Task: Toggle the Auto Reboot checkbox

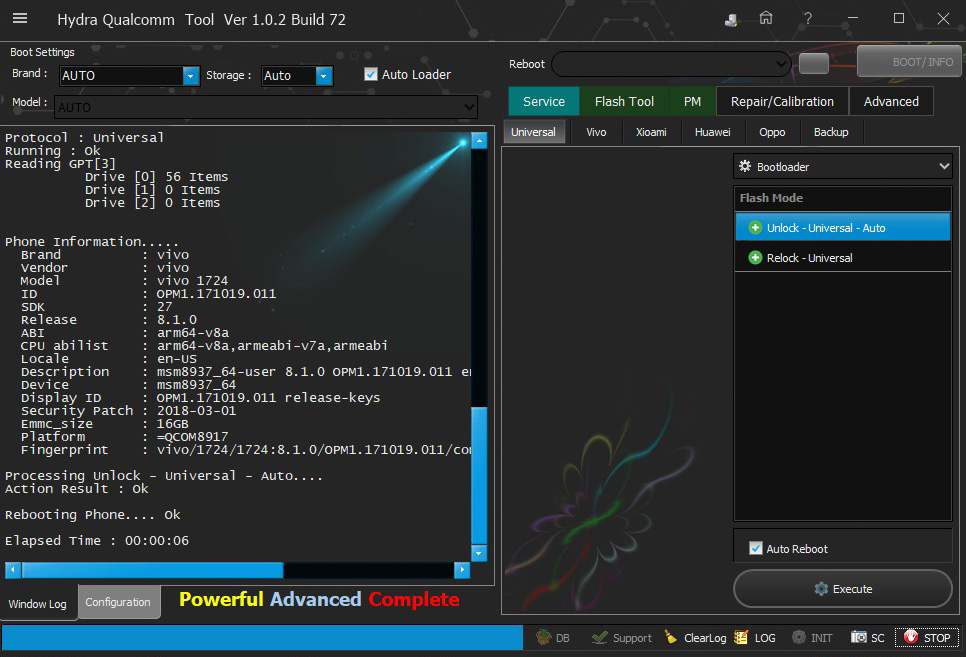Action: pyautogui.click(x=755, y=549)
